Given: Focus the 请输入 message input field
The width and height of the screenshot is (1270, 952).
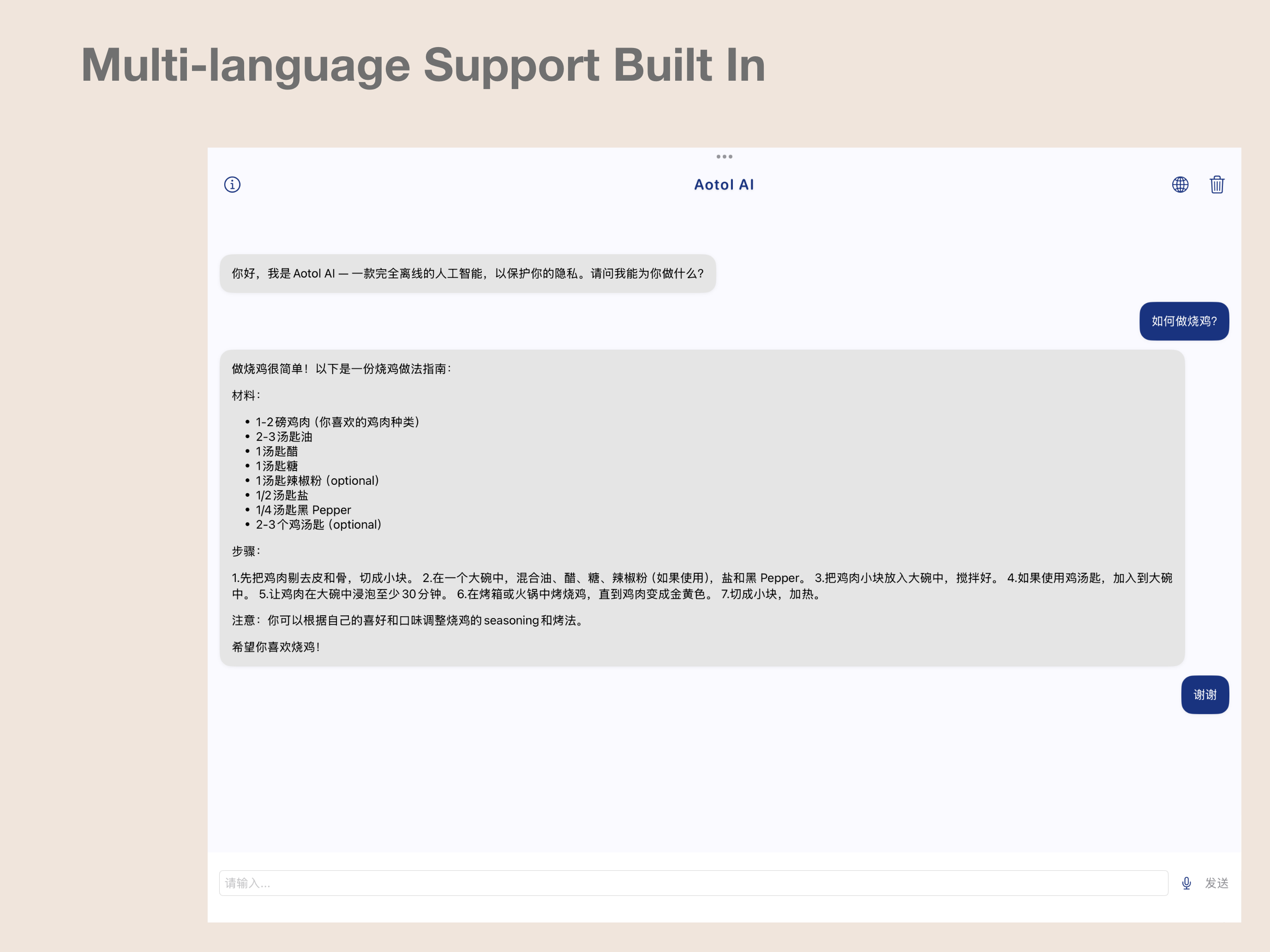Looking at the screenshot, I should 693,883.
